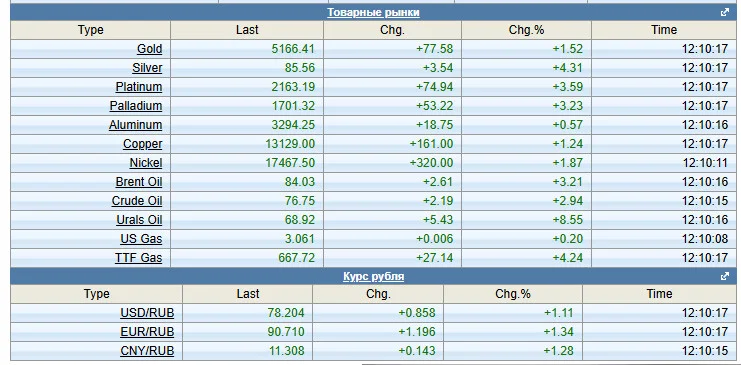Select the Crude Oil link
Image resolution: width=741 pixels, height=365 pixels.
[x=137, y=201]
